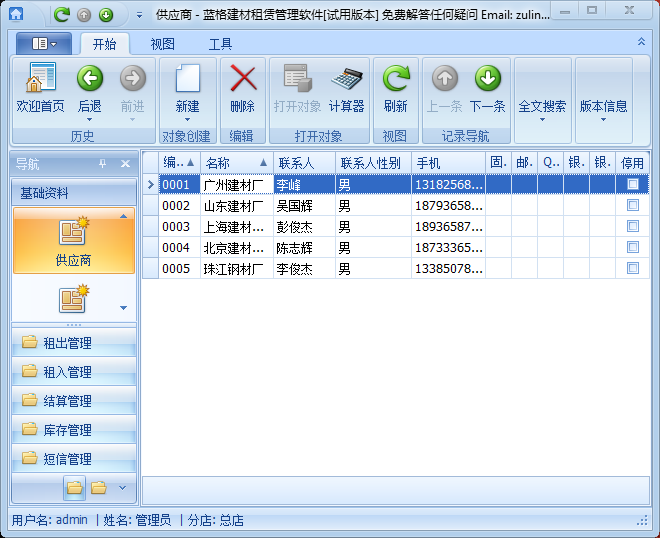The image size is (660, 538).
Task: Close the 导航 navigation panel
Action: click(125, 163)
